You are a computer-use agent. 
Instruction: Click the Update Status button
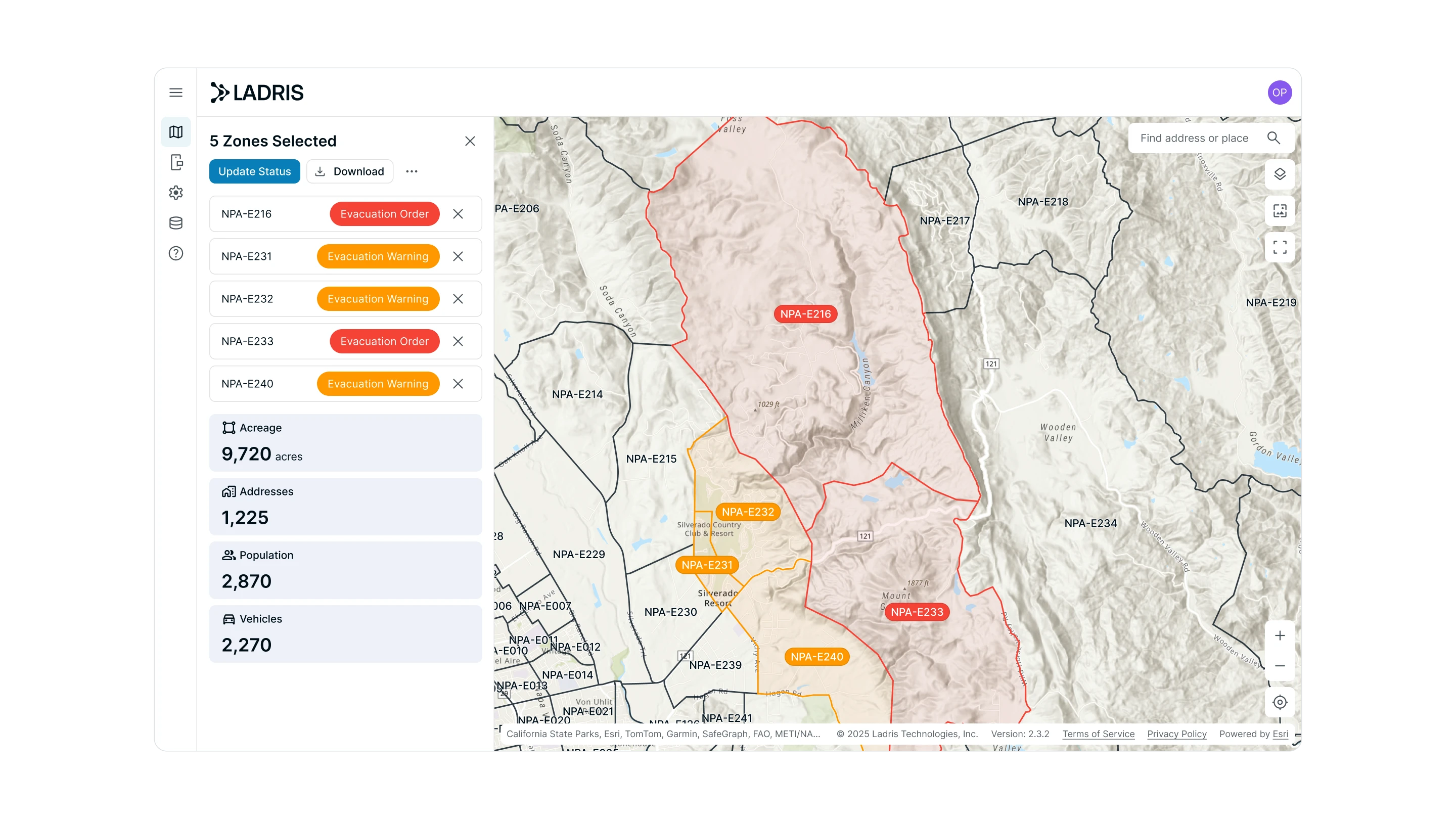pos(254,172)
